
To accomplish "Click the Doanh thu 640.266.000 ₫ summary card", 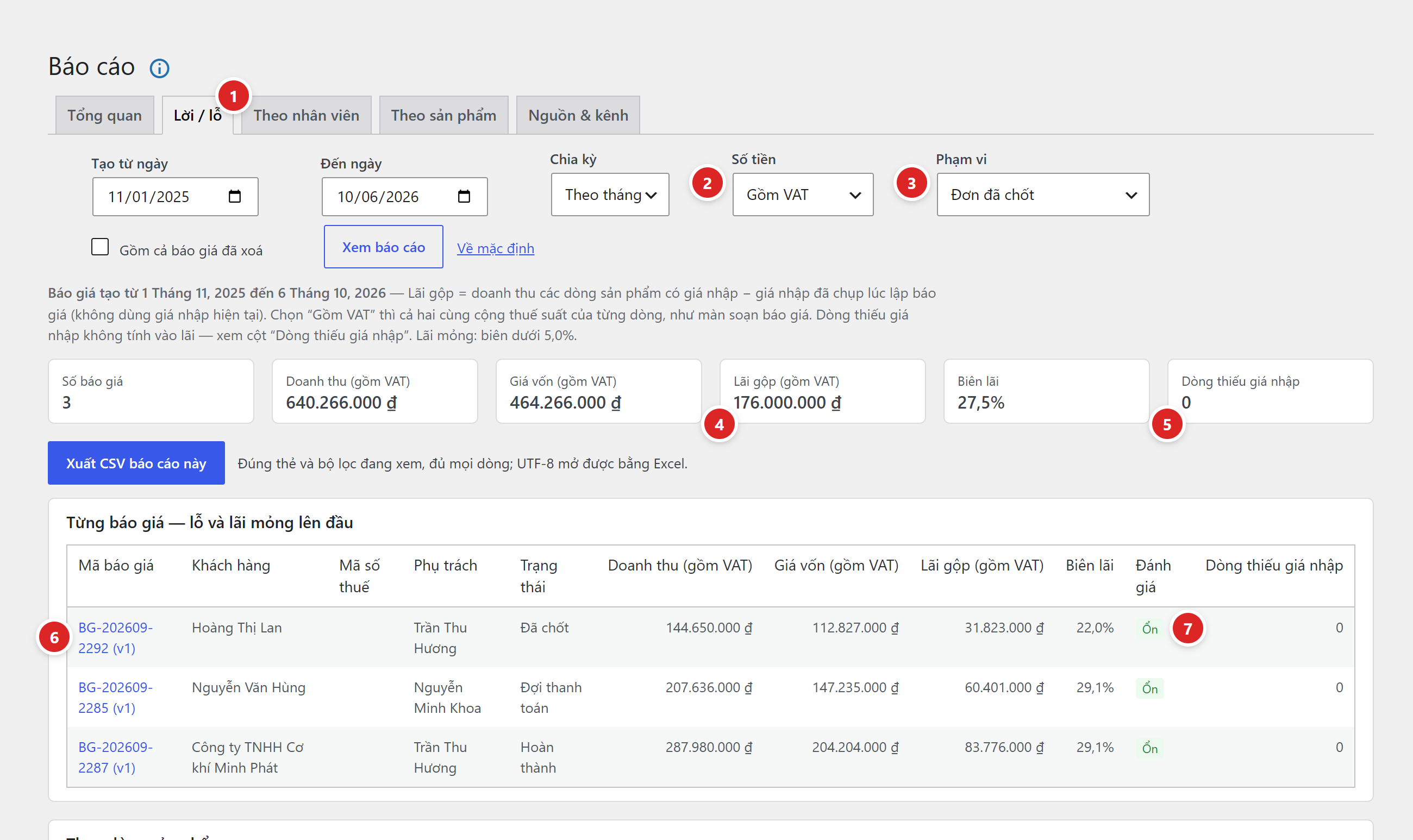I will [x=375, y=391].
